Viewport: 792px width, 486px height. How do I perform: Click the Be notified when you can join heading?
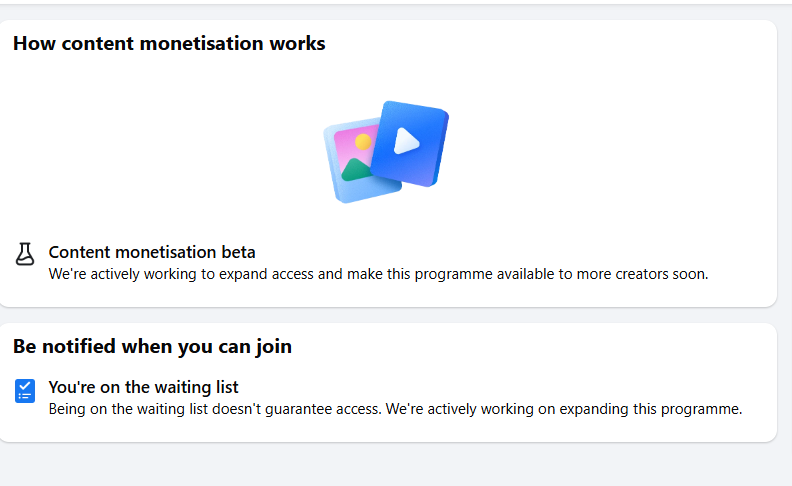152,347
